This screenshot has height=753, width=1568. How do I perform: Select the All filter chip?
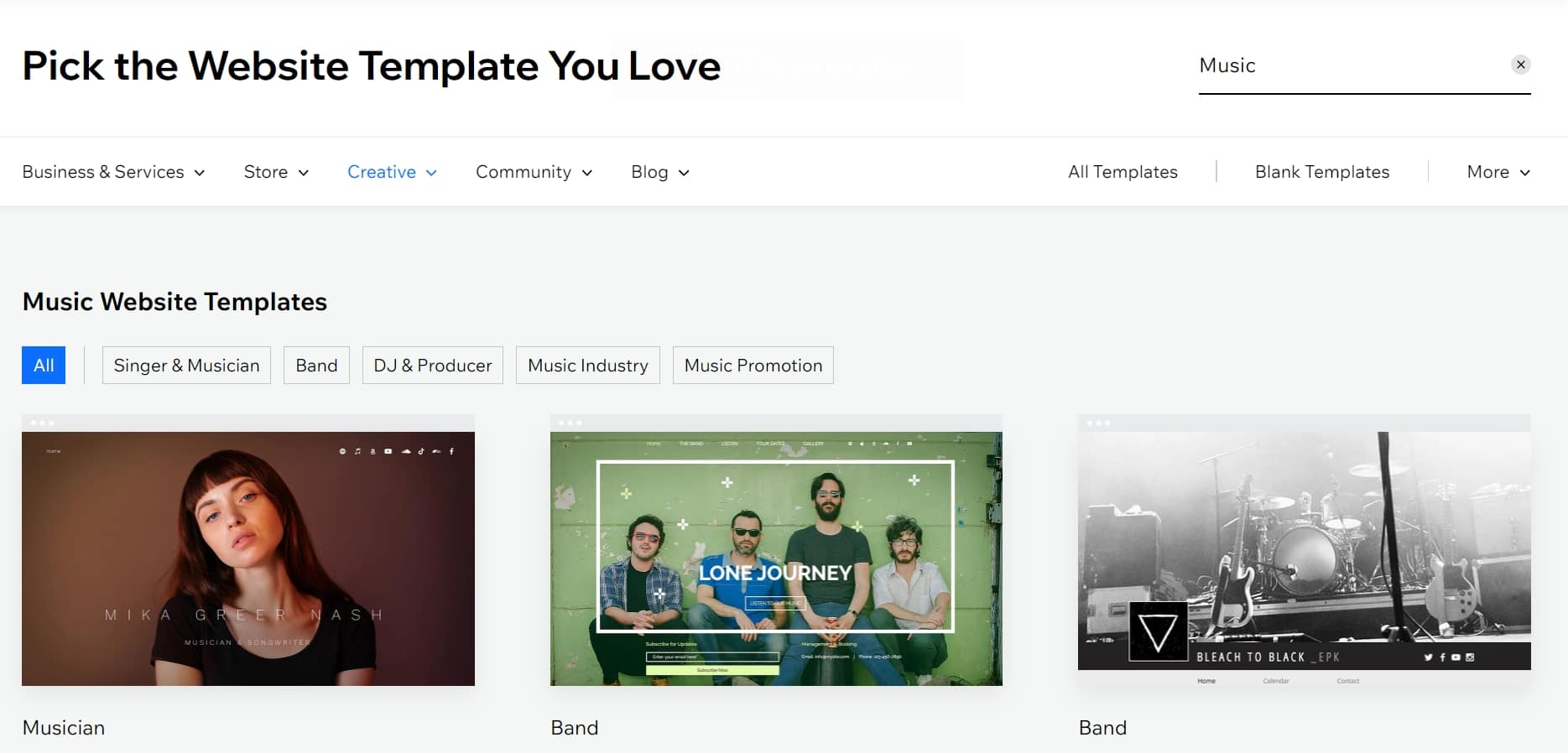pos(44,366)
